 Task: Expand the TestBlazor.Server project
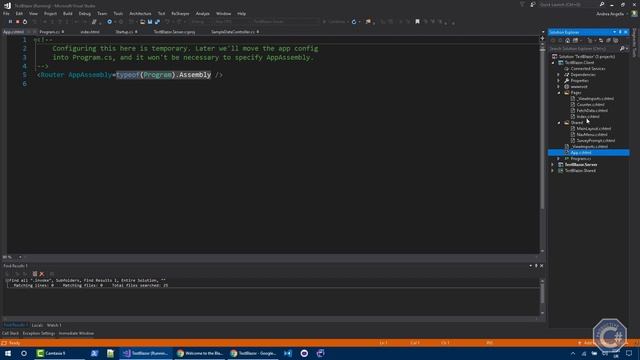(553, 164)
